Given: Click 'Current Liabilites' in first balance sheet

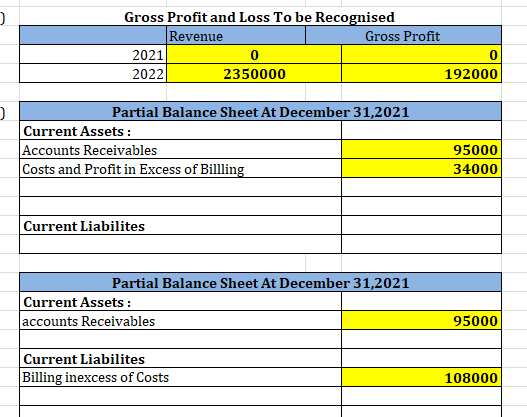Looking at the screenshot, I should click(84, 226).
